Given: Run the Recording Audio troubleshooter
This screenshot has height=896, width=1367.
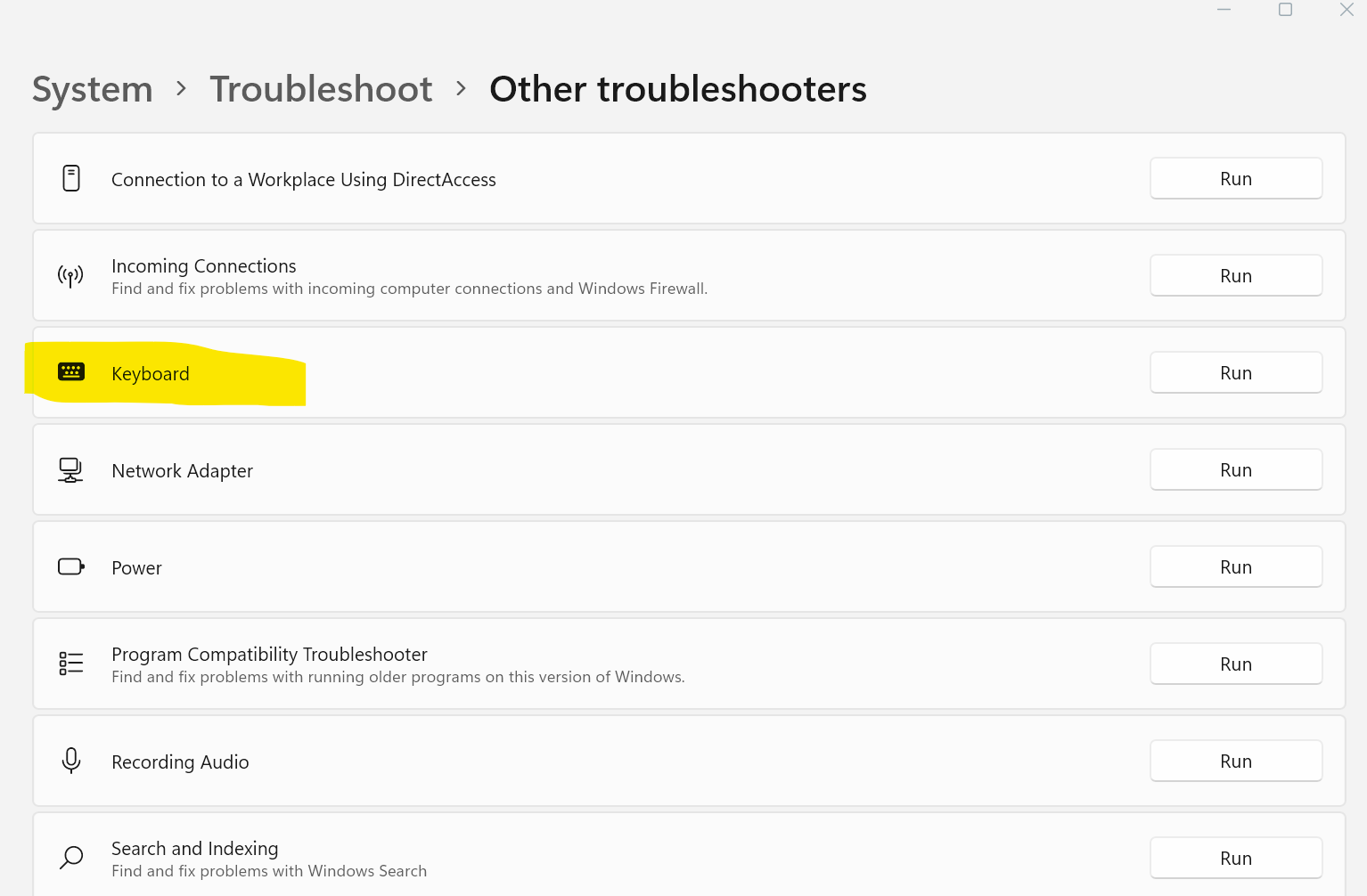Looking at the screenshot, I should [x=1236, y=761].
